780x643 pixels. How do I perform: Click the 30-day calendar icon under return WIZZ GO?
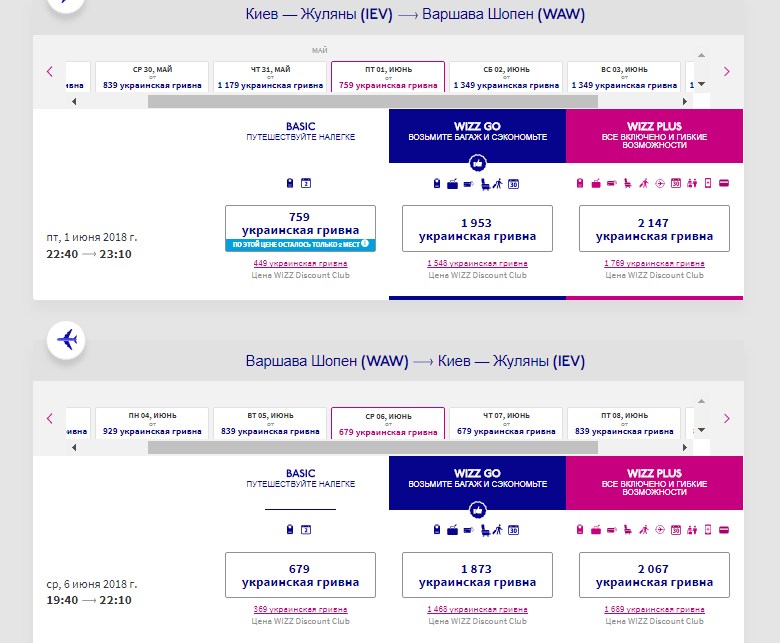(514, 529)
